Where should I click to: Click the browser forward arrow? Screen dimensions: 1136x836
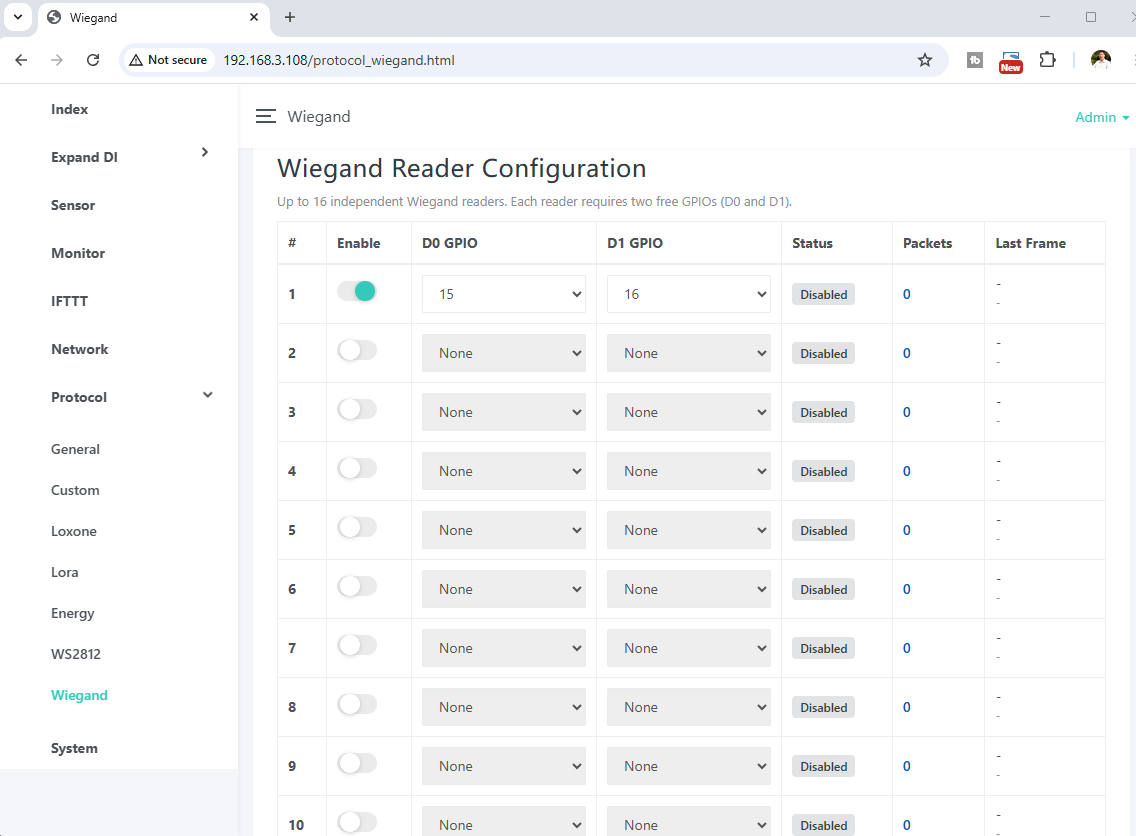coord(57,60)
